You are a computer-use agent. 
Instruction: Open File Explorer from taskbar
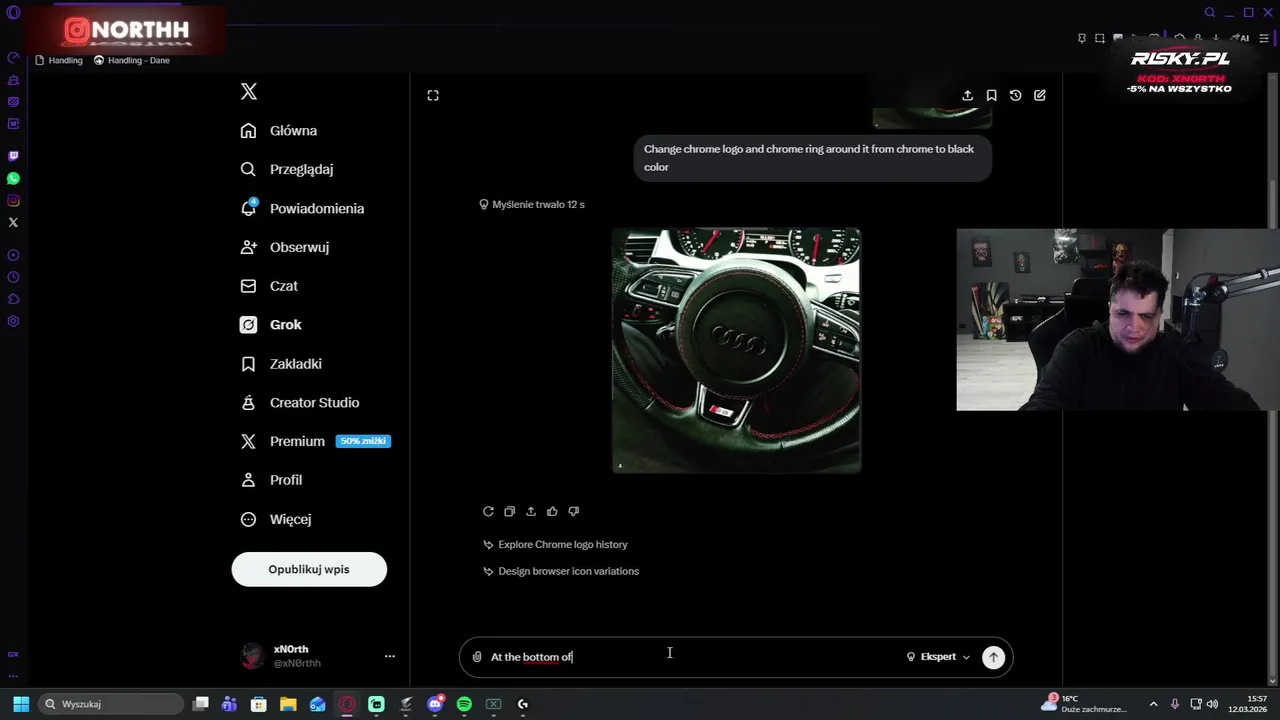(x=288, y=704)
